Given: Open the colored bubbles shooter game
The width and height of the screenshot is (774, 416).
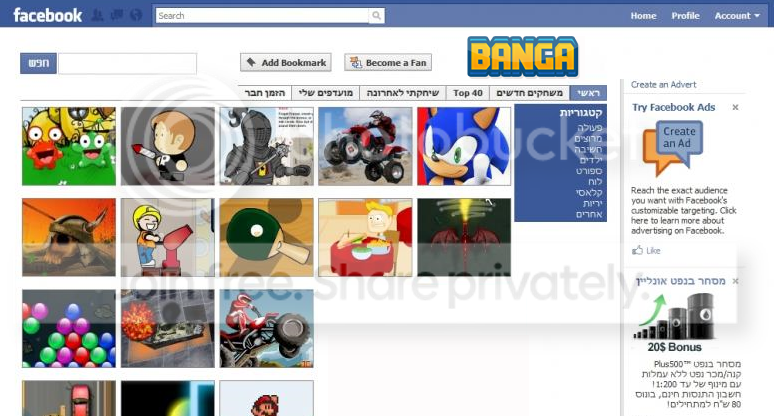Looking at the screenshot, I should pyautogui.click(x=69, y=329).
